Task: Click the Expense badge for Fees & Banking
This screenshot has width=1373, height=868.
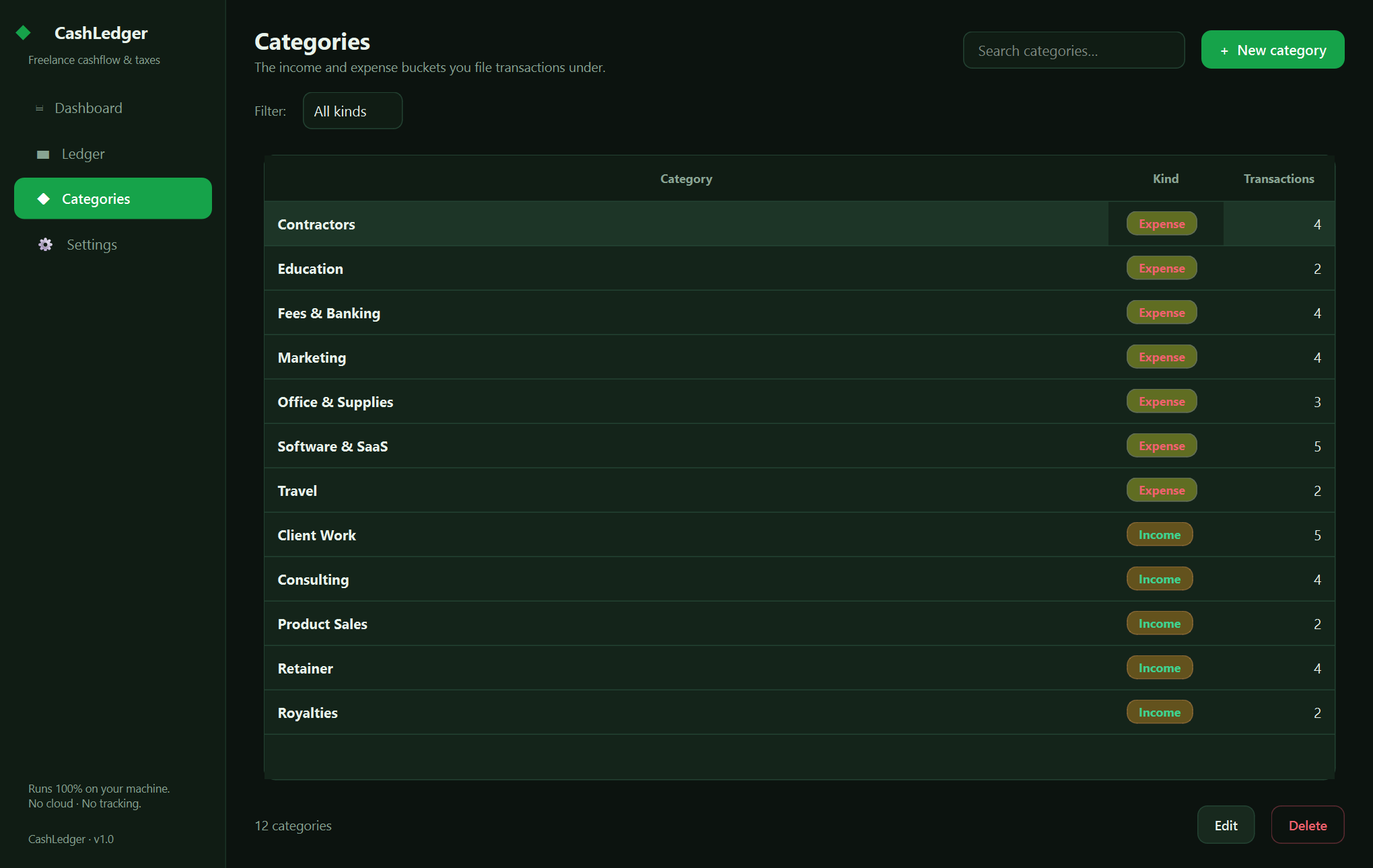Action: click(x=1162, y=312)
